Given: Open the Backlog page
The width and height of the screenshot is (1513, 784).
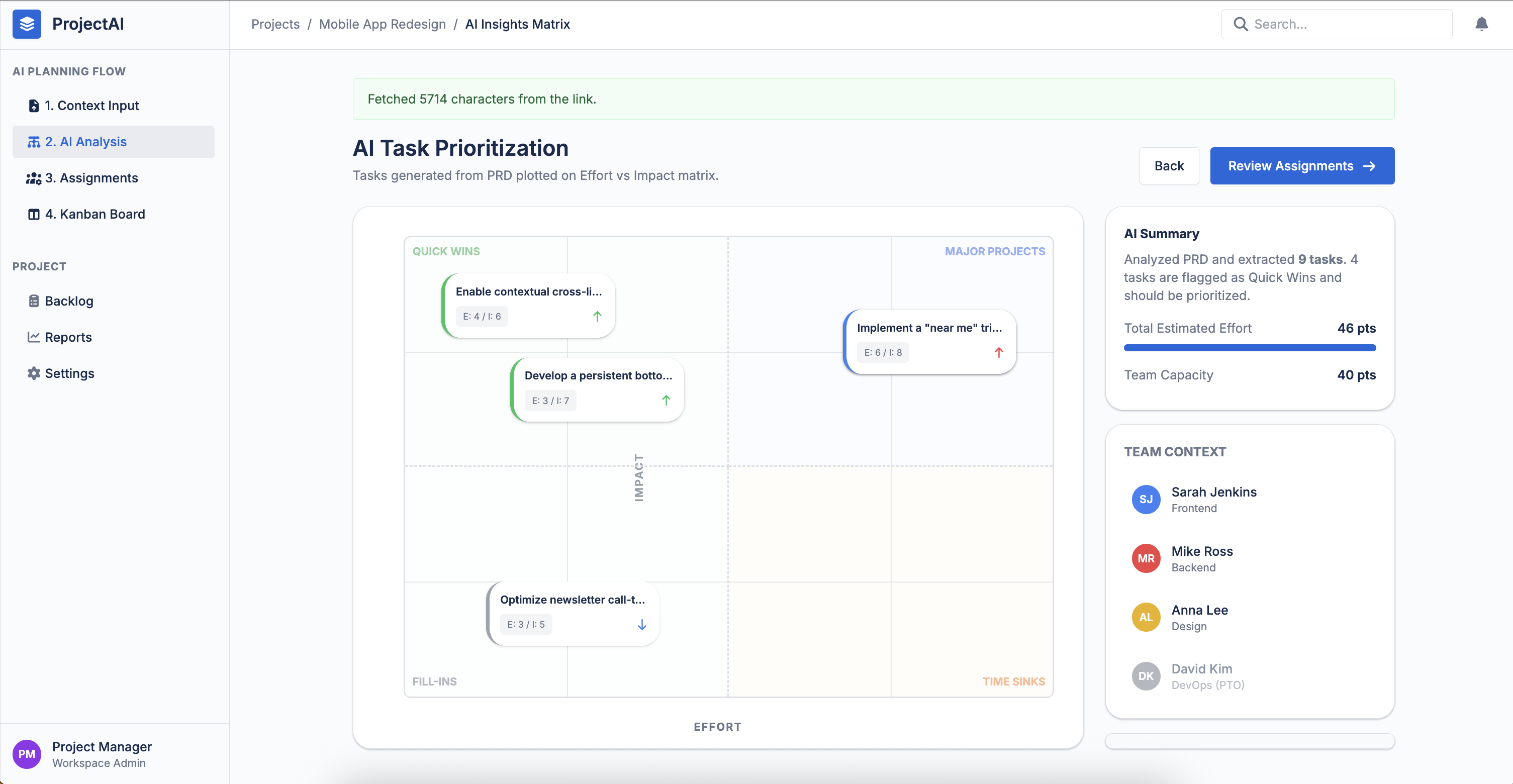Looking at the screenshot, I should click(114, 301).
